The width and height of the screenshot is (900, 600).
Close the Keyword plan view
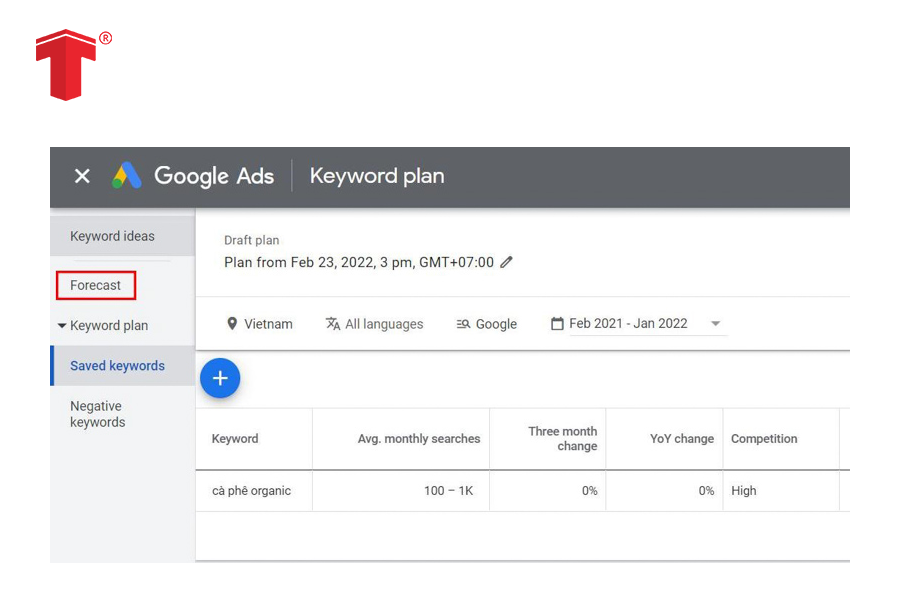82,176
